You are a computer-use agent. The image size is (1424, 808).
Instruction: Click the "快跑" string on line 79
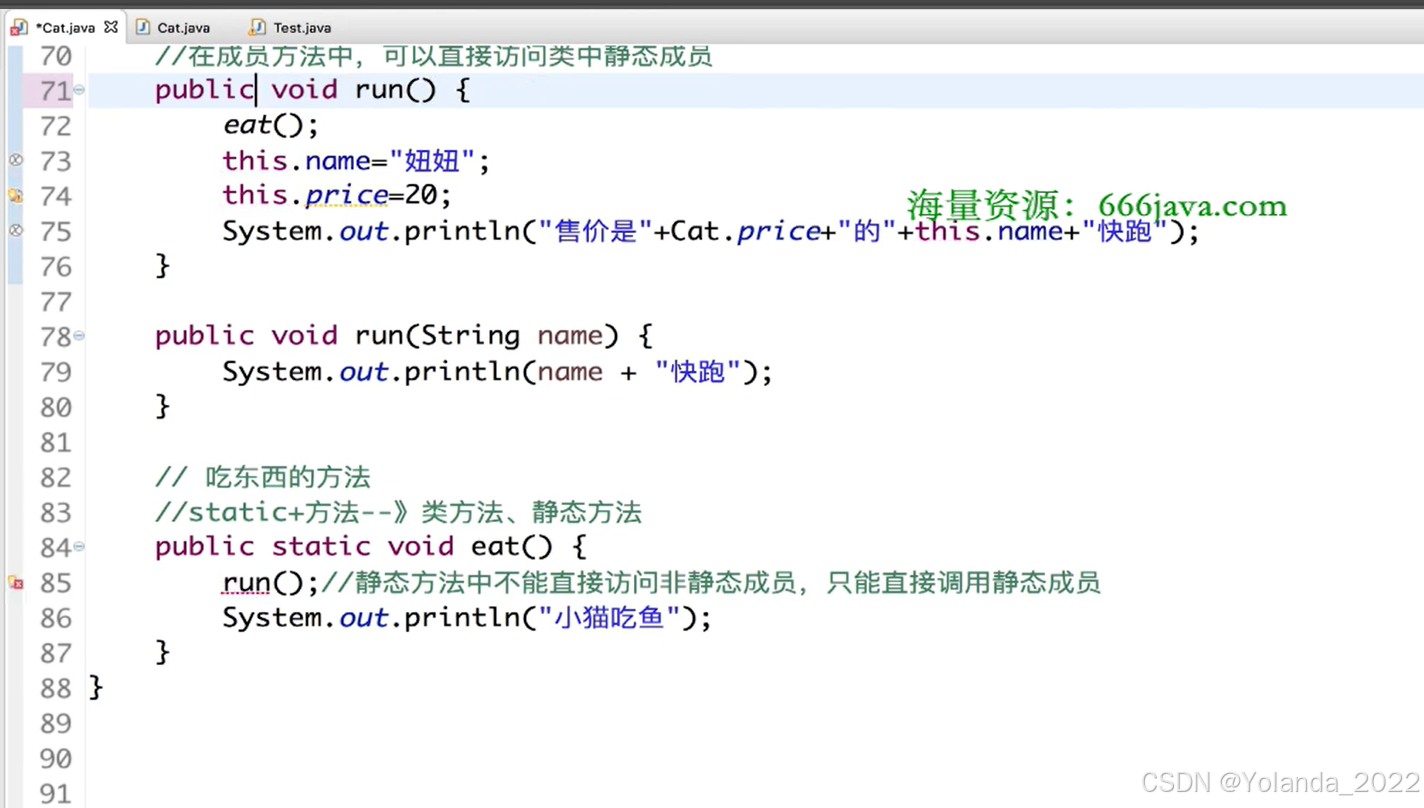point(698,372)
